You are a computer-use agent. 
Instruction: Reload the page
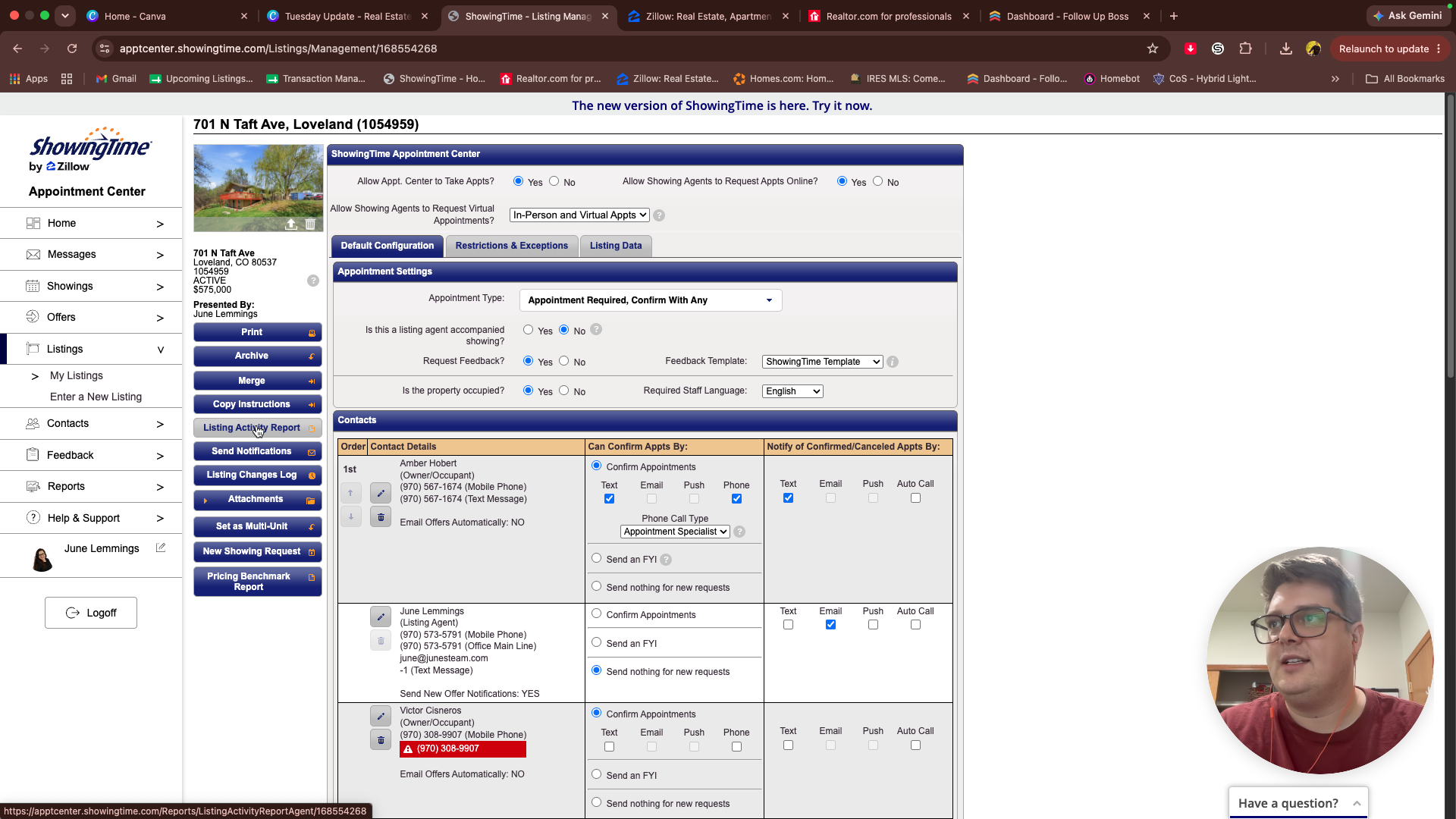(72, 49)
